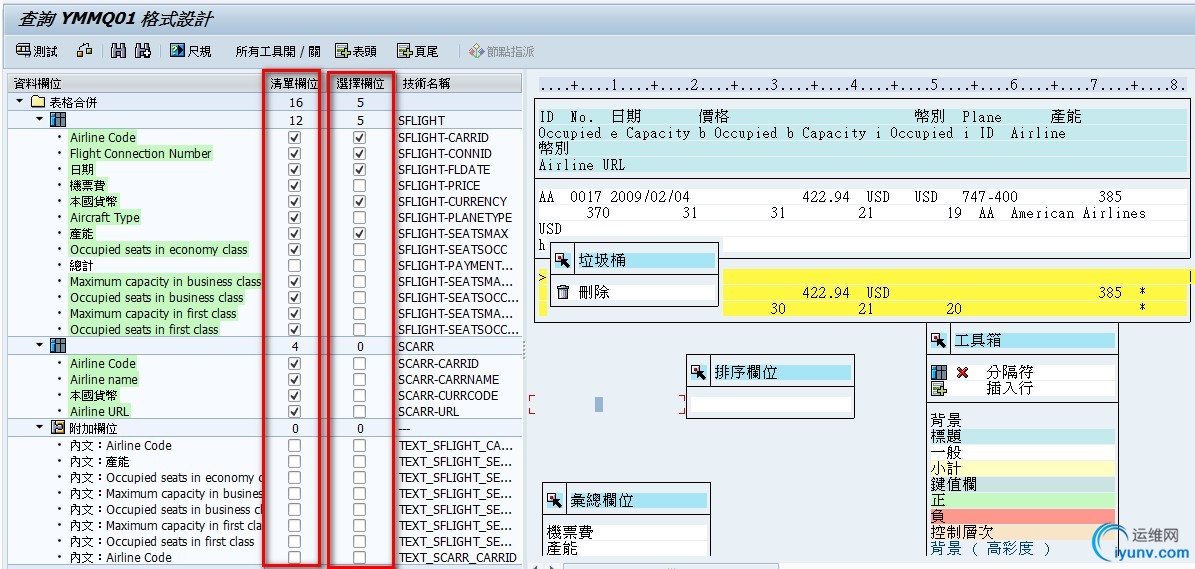Uncheck 清單欄位 for SCARR-URL
1195x569 pixels.
click(x=295, y=411)
